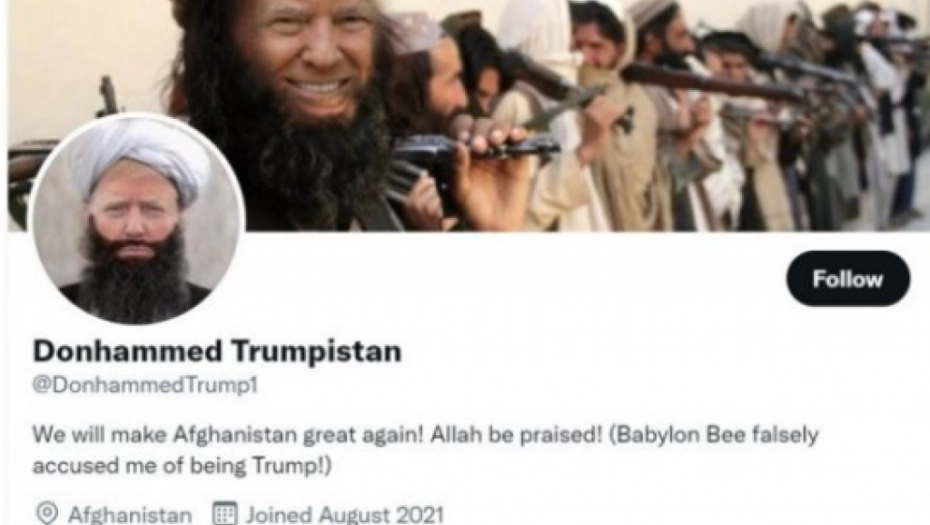Click the bio line 'accused me of being Trump!'
Viewport: 930px width, 525px height.
181,466
